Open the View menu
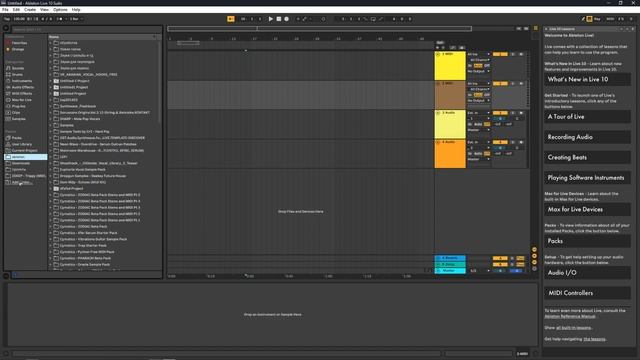Screen dimensions: 640x360 [44, 9]
